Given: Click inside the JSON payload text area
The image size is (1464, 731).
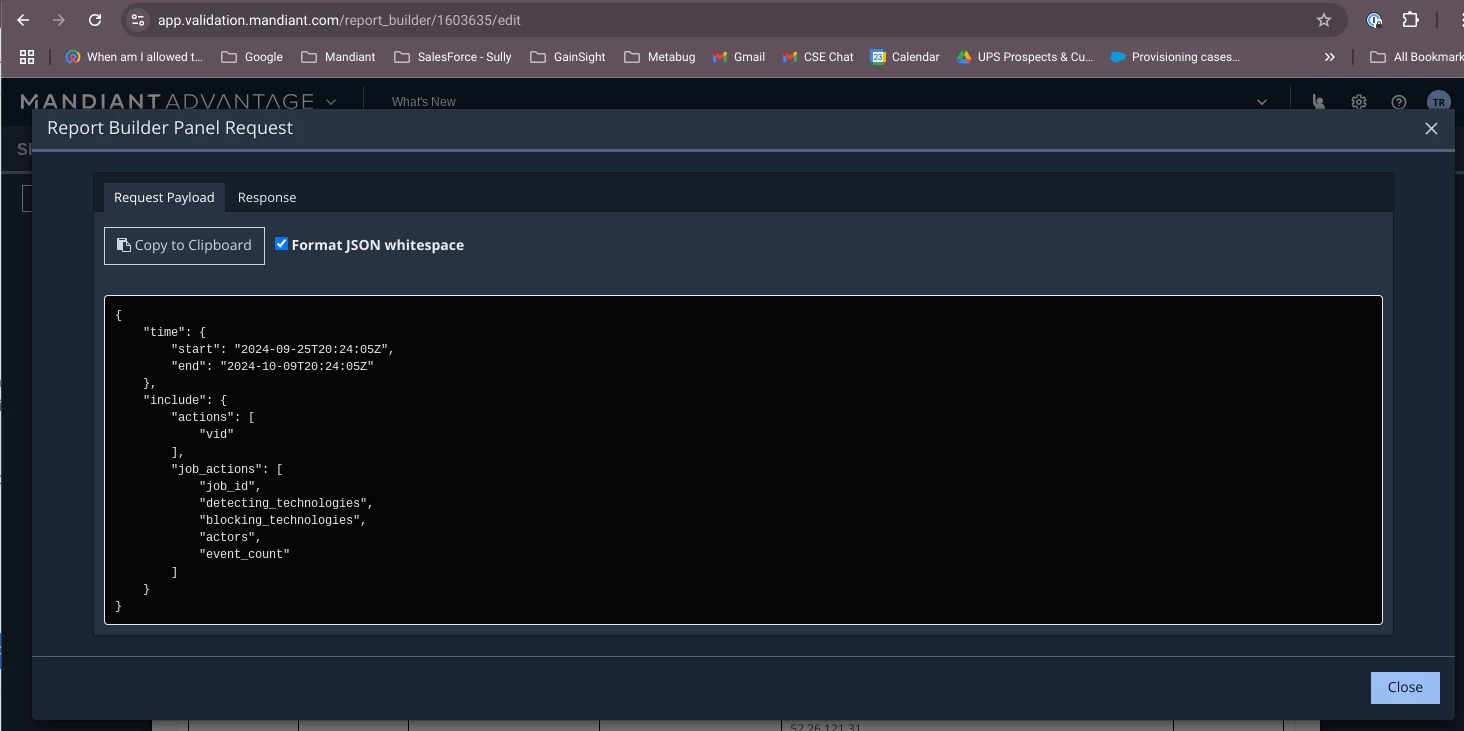Looking at the screenshot, I should [743, 460].
